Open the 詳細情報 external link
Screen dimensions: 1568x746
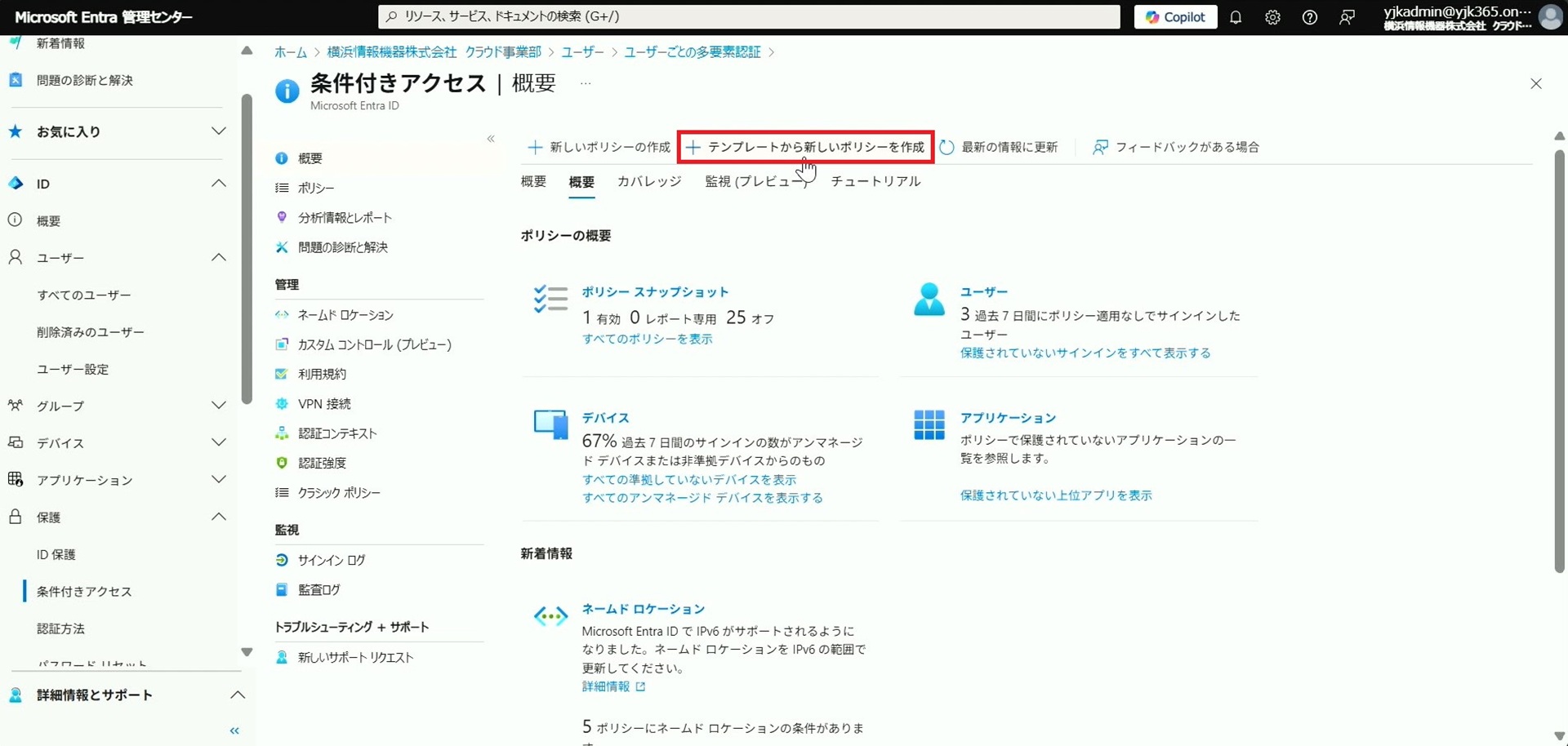613,686
